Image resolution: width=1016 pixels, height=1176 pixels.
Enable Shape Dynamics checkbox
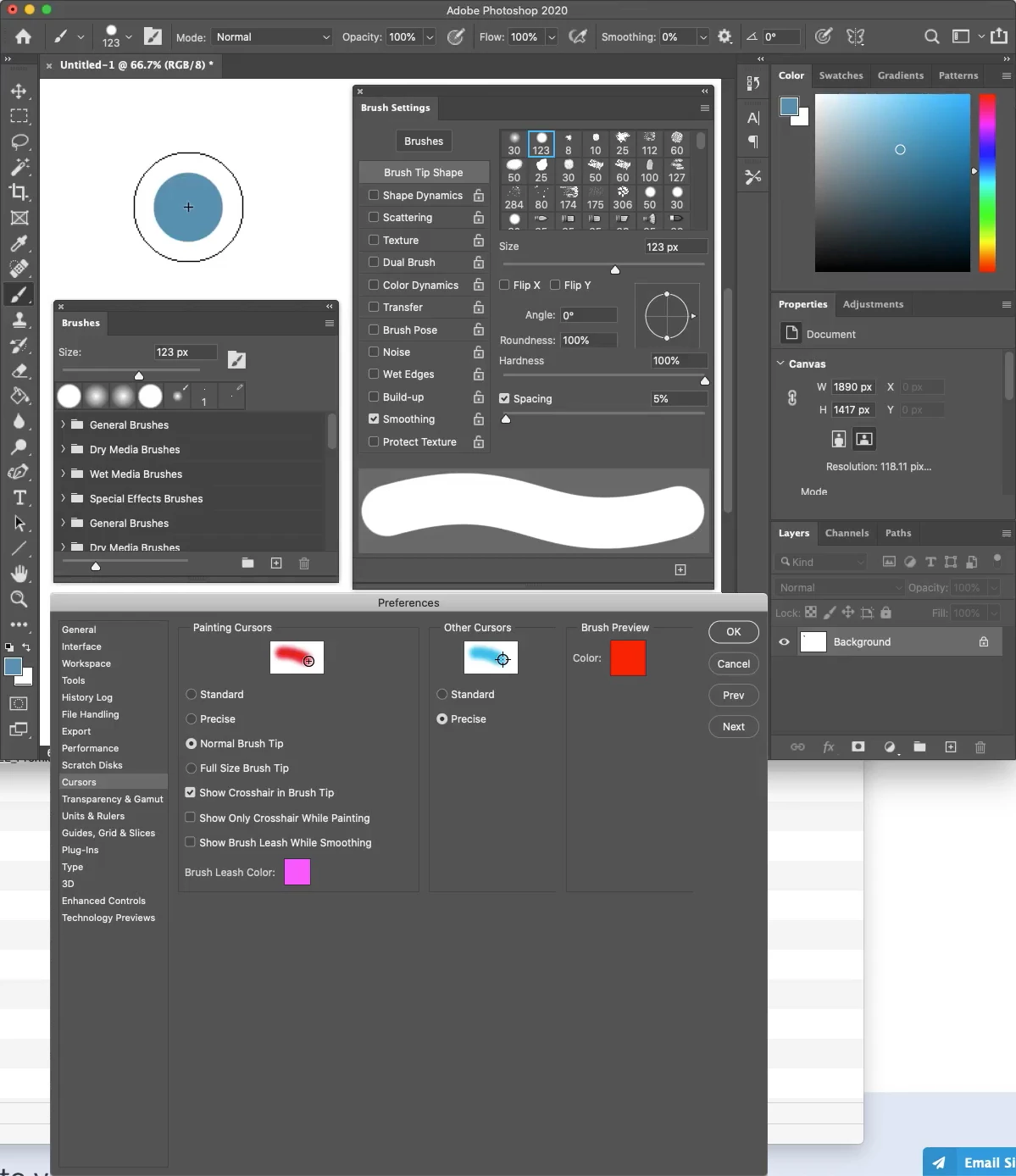pos(374,195)
